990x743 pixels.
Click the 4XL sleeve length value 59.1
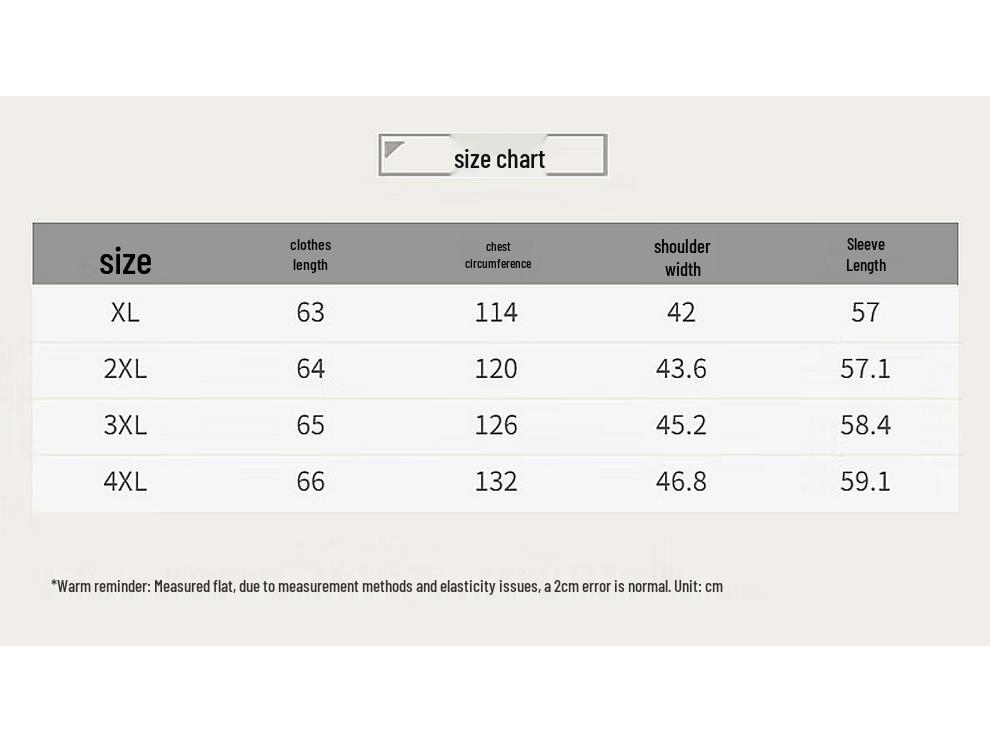[x=865, y=481]
